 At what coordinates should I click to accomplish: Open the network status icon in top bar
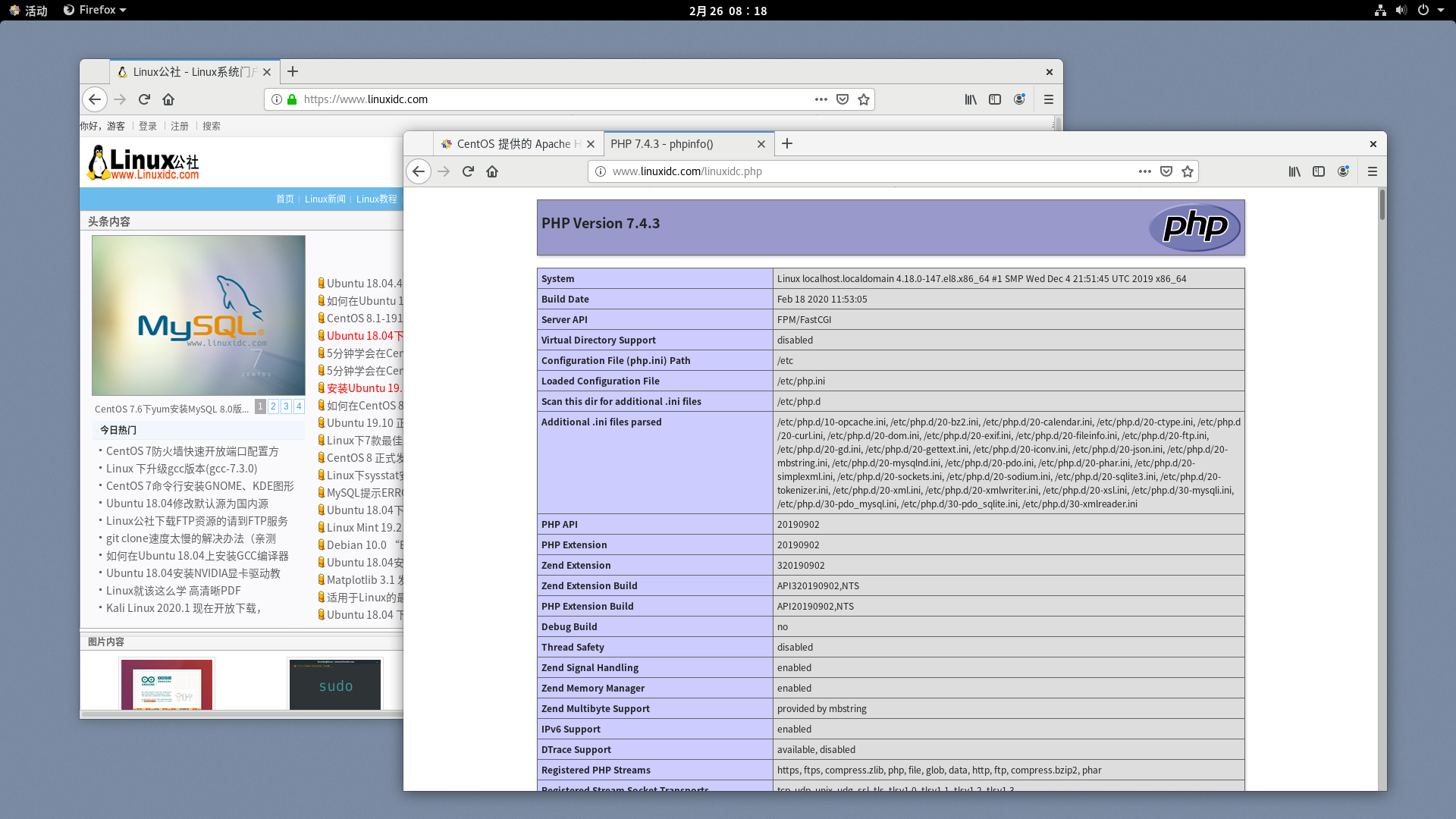tap(1380, 11)
